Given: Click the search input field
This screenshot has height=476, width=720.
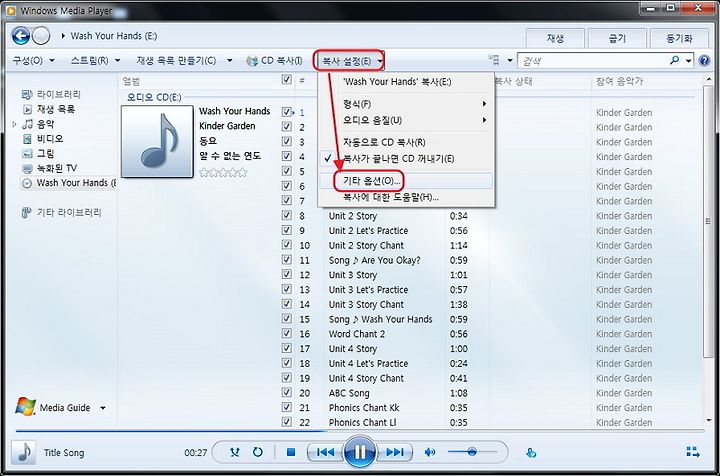Looking at the screenshot, I should pyautogui.click(x=592, y=61).
